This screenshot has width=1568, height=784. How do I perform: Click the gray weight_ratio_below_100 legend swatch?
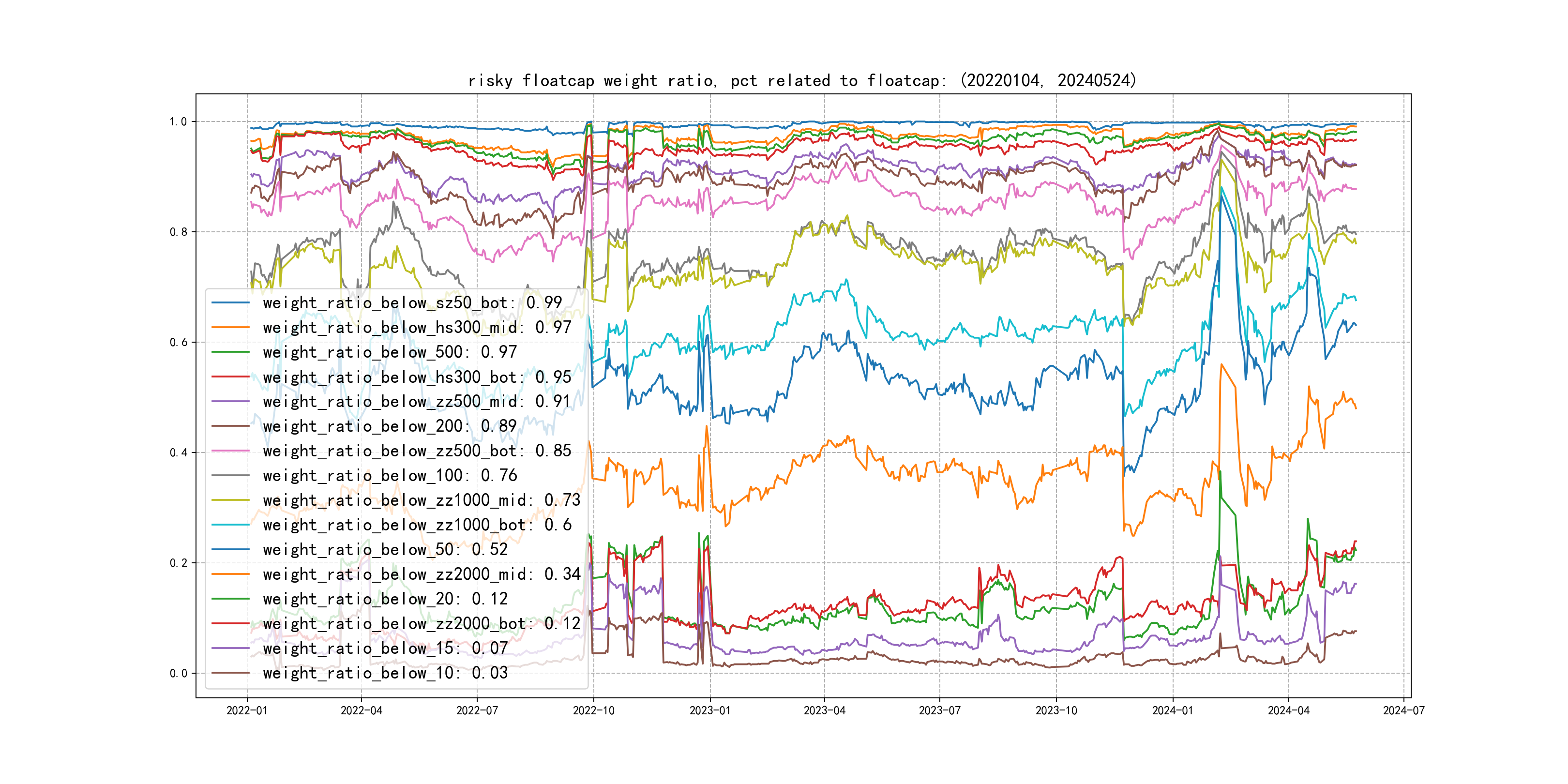(x=230, y=475)
